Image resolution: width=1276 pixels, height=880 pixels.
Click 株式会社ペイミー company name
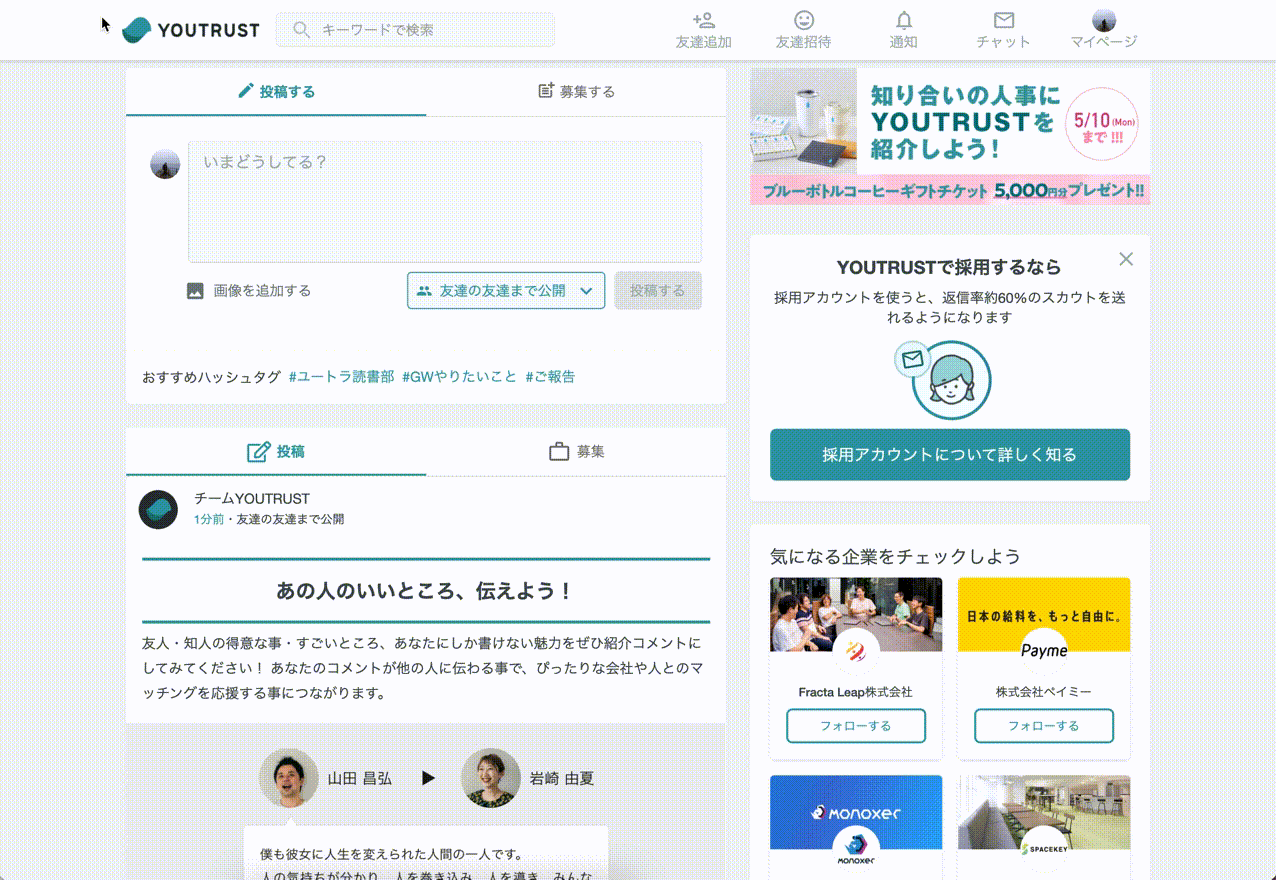pyautogui.click(x=1044, y=692)
